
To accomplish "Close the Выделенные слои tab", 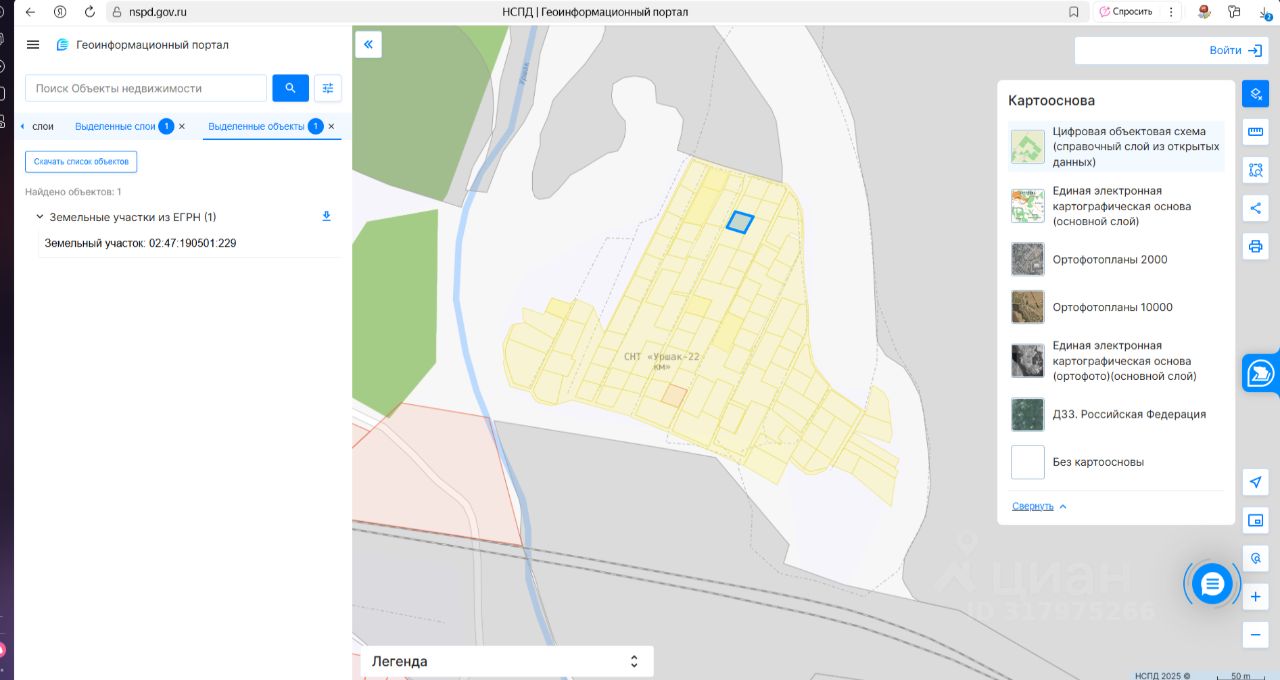I will (x=182, y=126).
